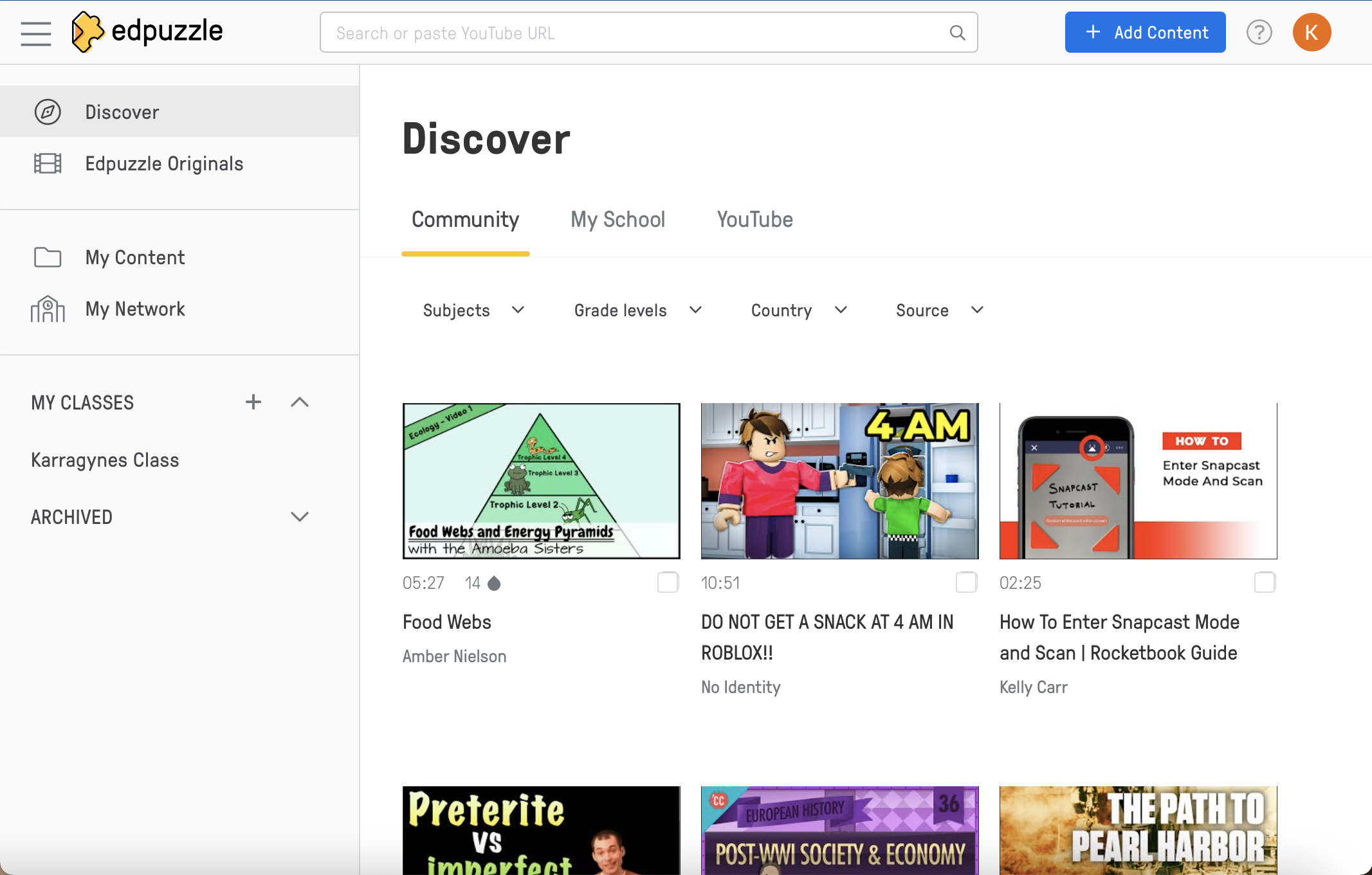Open the Grade levels filter dropdown
The height and width of the screenshot is (875, 1372).
(638, 311)
